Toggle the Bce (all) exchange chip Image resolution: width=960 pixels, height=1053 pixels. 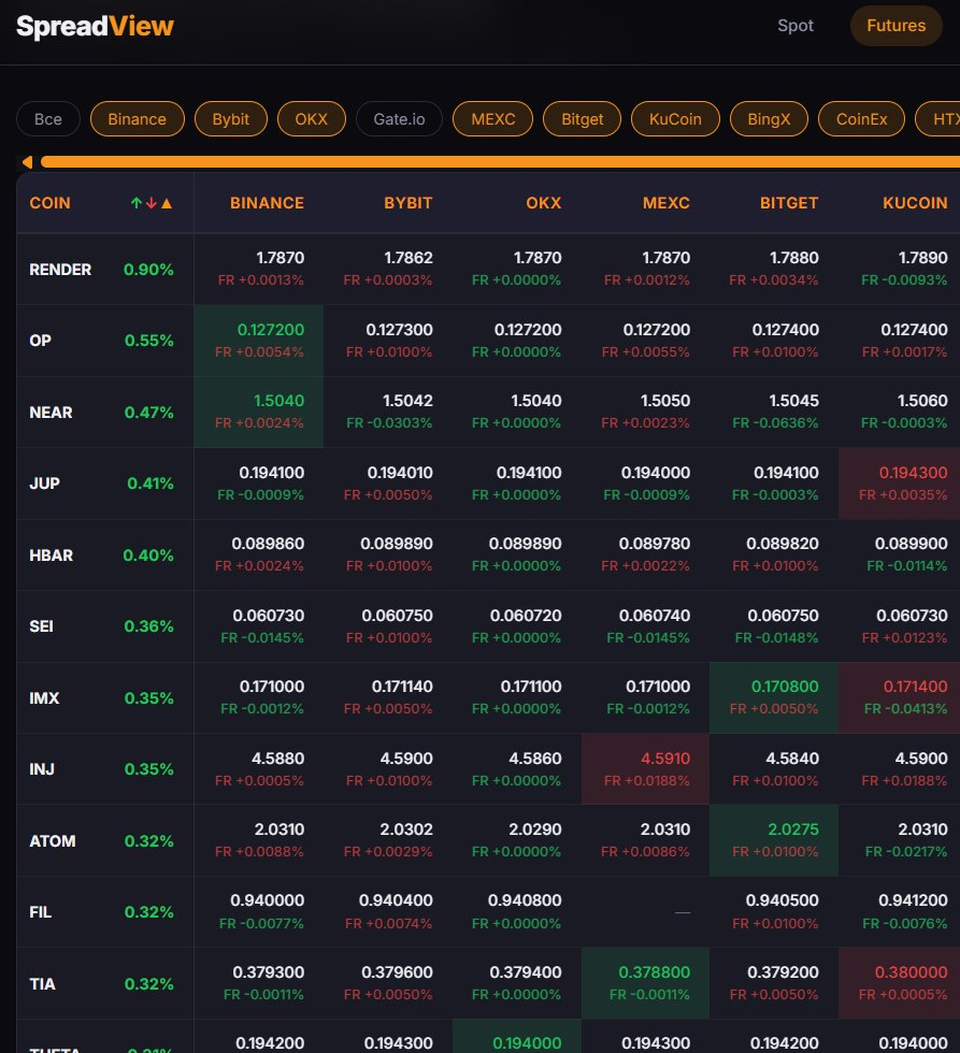point(48,119)
